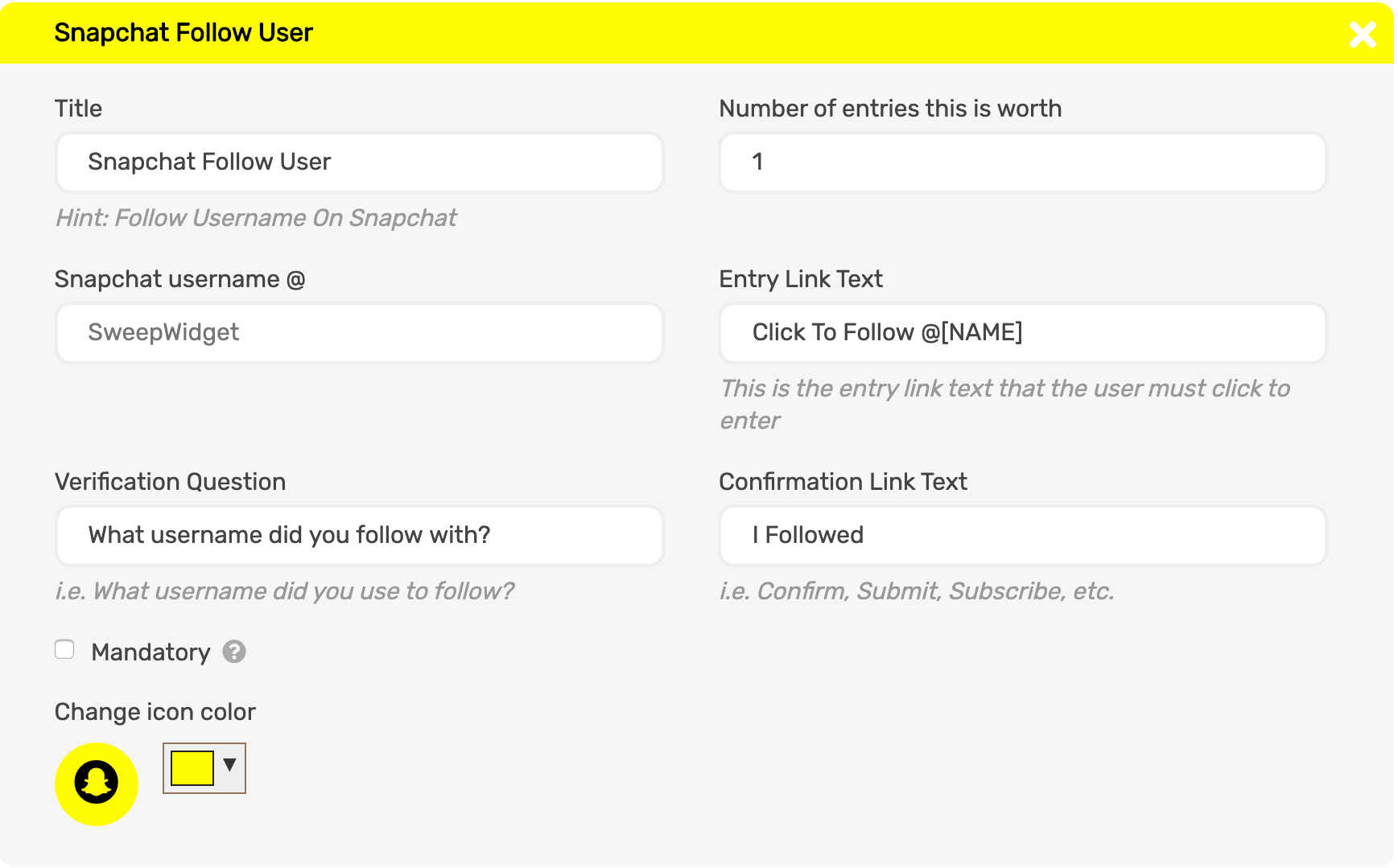Screen dimensions: 1398x868
Task: Select the Snapchat username field
Action: [358, 332]
